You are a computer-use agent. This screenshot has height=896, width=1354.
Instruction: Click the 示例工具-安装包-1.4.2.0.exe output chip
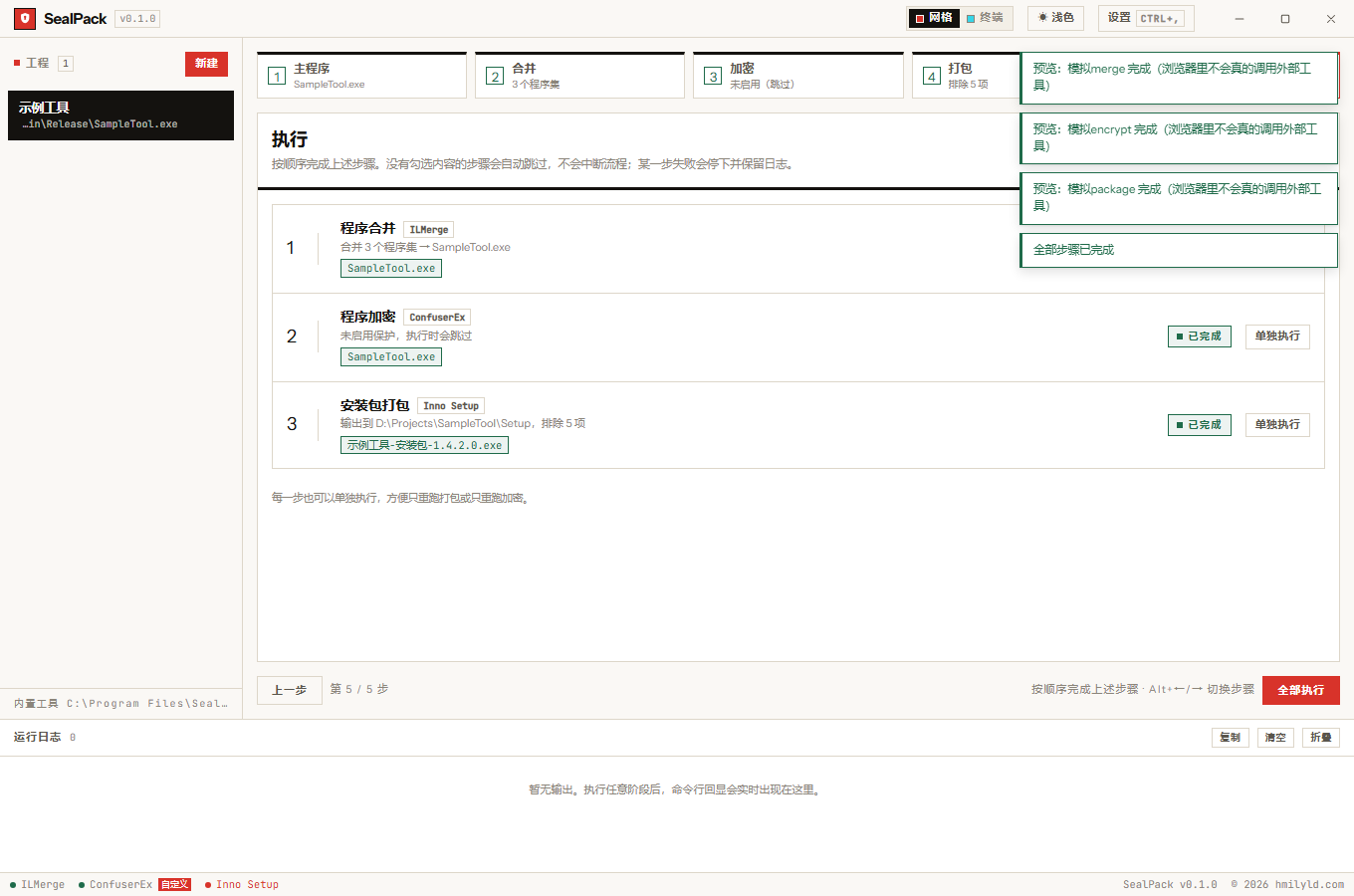click(424, 445)
